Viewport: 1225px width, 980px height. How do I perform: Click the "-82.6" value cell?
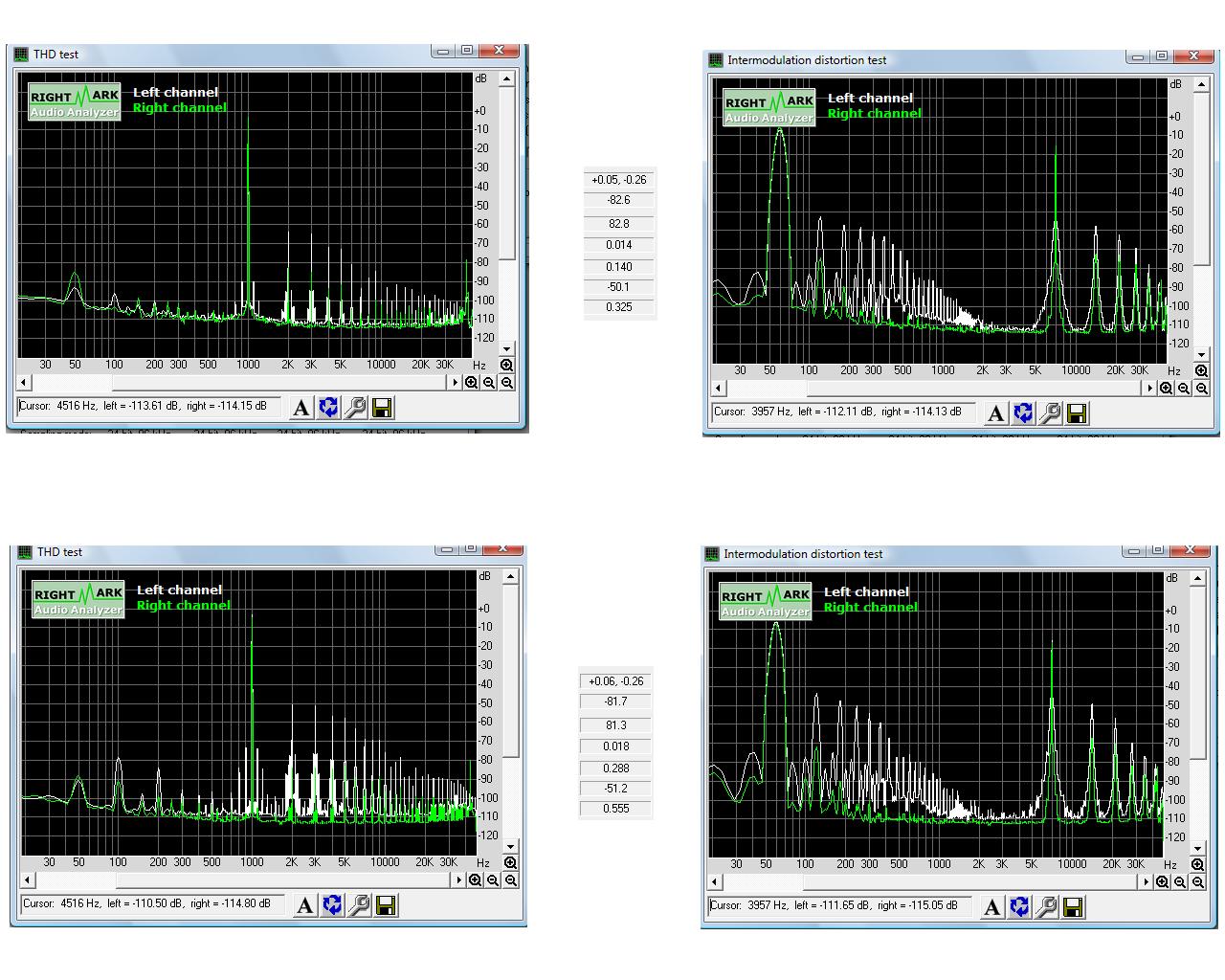(619, 201)
